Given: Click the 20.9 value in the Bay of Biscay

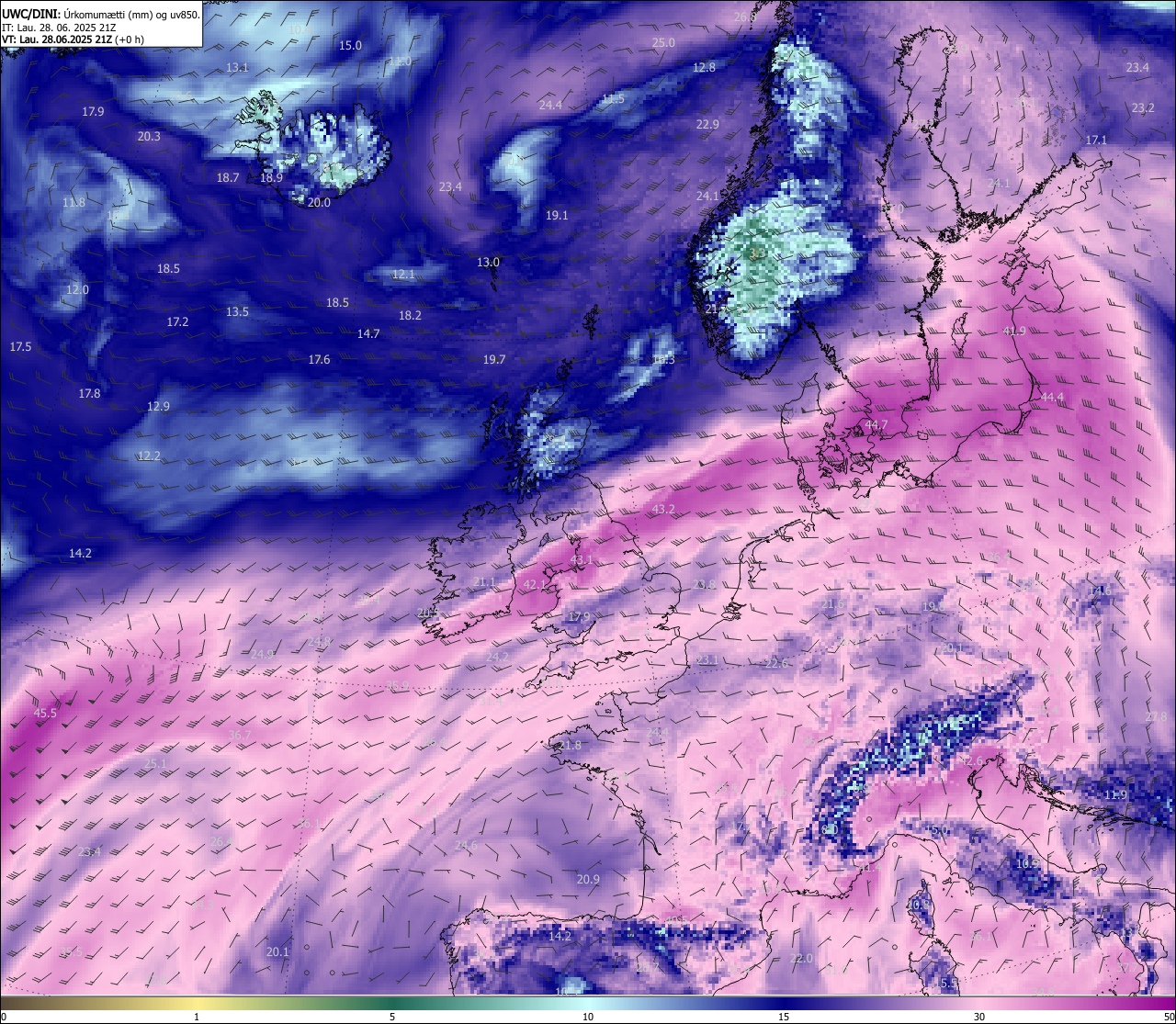Looking at the screenshot, I should pyautogui.click(x=588, y=879).
